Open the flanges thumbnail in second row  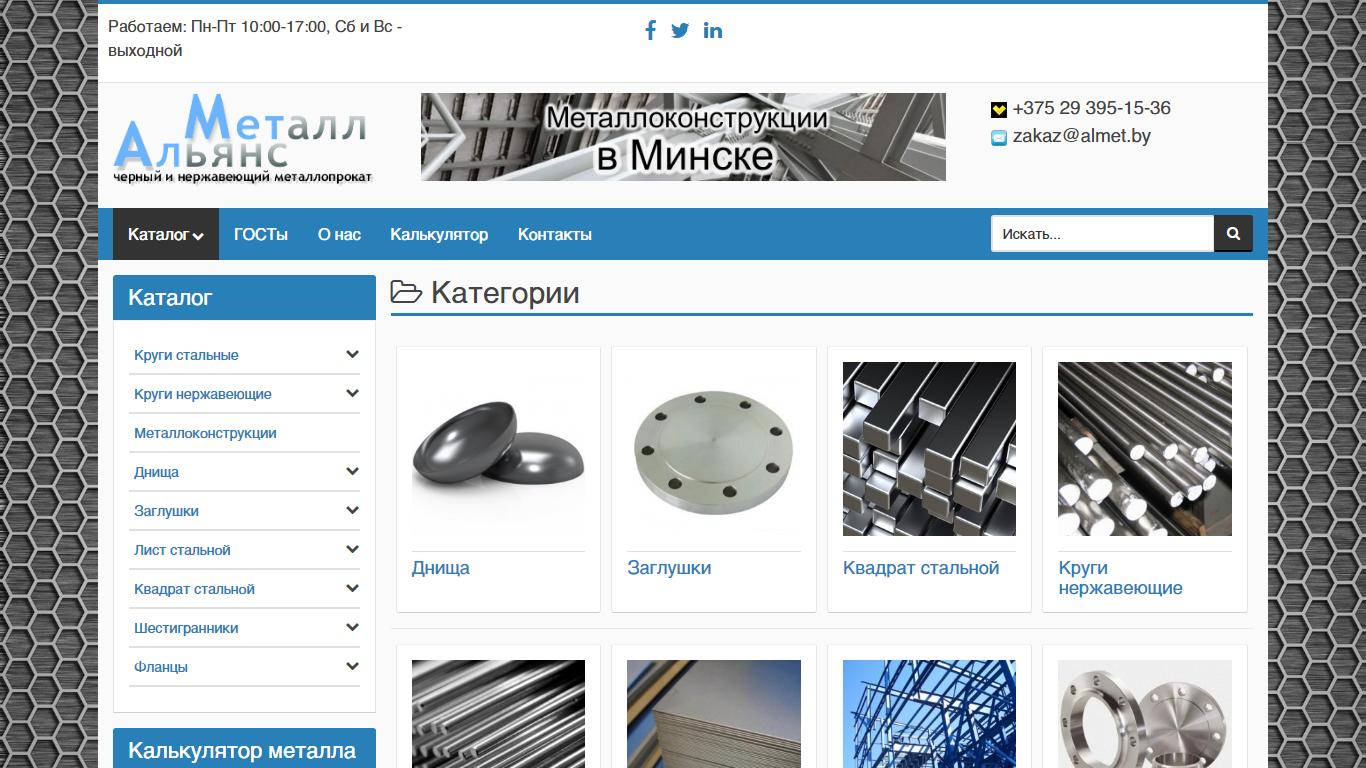1145,714
